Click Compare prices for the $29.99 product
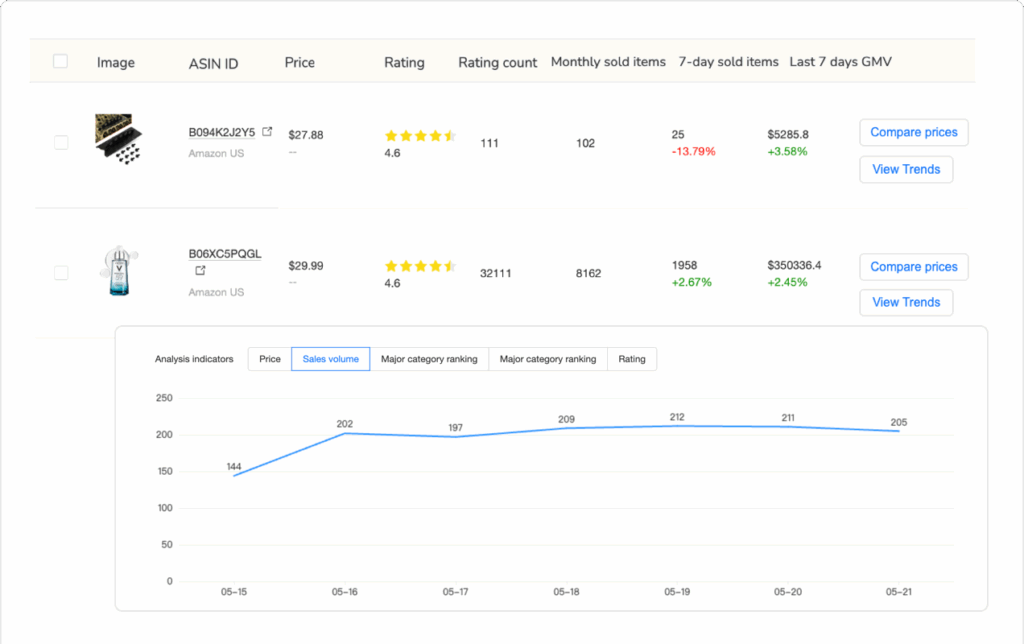The image size is (1024, 644). tap(913, 267)
